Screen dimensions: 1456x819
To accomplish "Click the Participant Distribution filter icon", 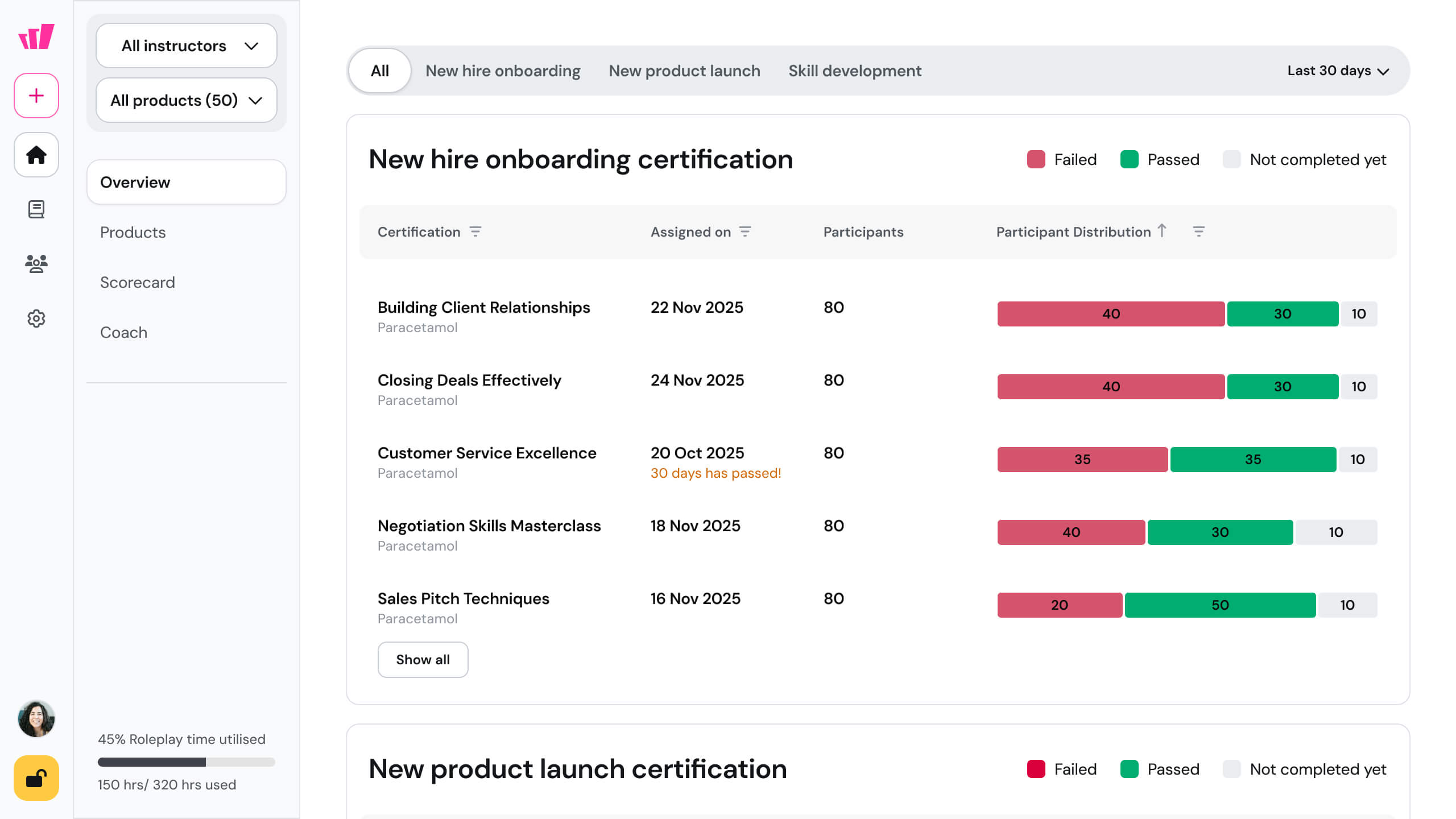I will (x=1198, y=231).
